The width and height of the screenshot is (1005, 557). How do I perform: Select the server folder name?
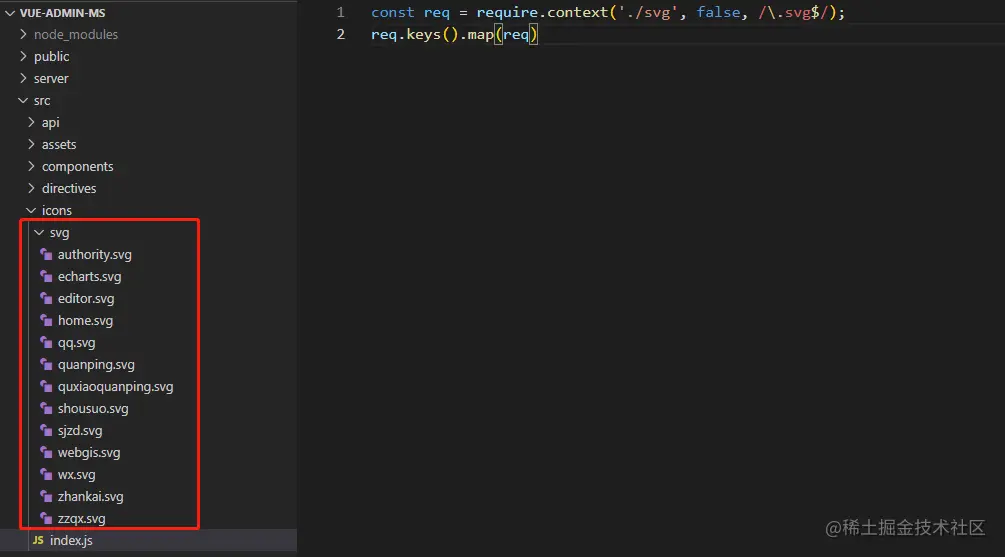point(51,79)
